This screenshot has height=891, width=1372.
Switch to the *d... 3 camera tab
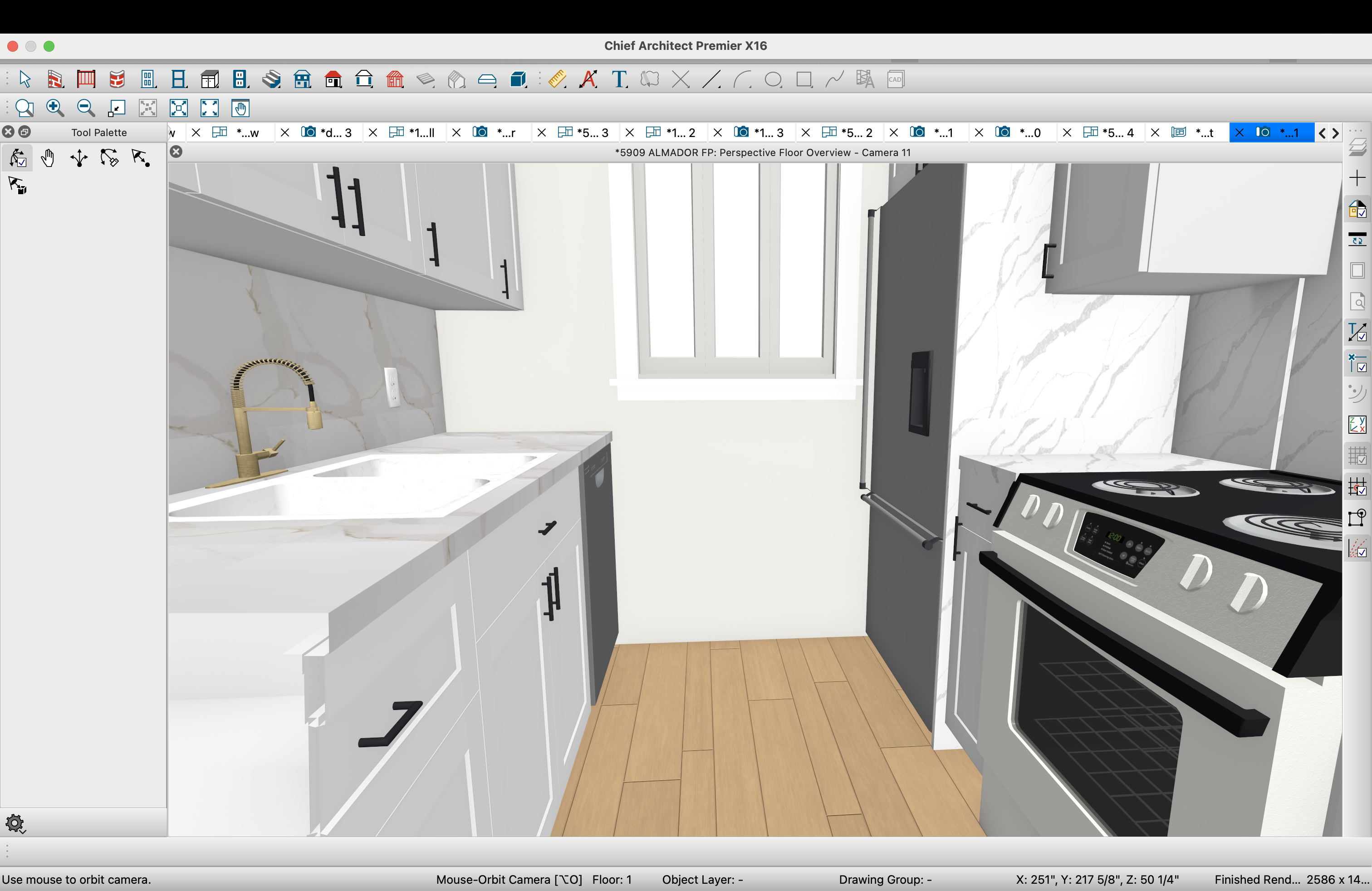(327, 132)
